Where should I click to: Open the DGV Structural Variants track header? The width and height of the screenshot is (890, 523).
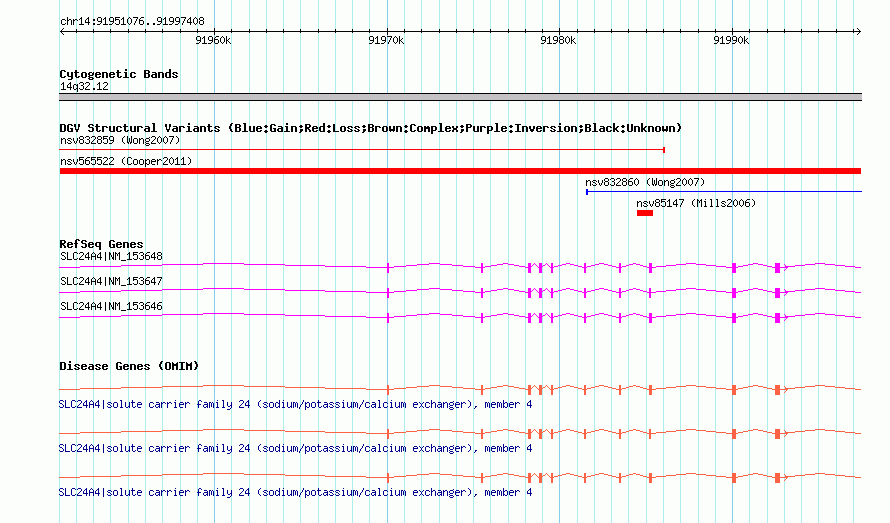tap(371, 128)
